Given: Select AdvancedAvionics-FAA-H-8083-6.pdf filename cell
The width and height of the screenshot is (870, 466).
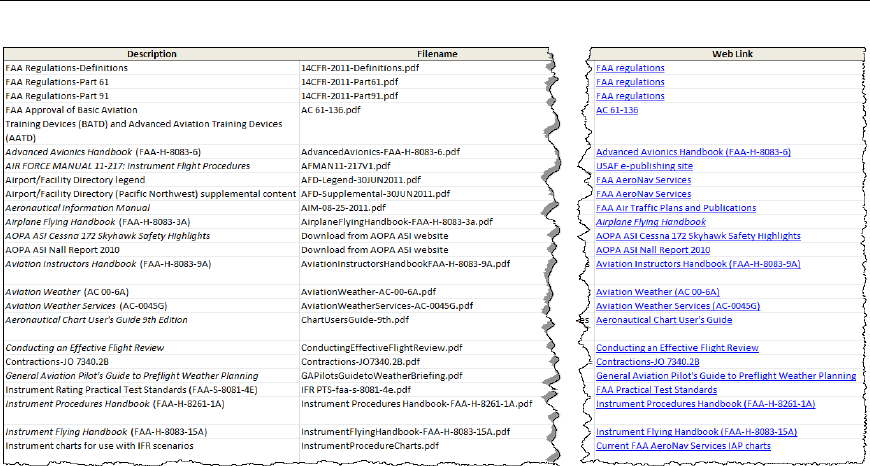Looking at the screenshot, I should [x=381, y=152].
